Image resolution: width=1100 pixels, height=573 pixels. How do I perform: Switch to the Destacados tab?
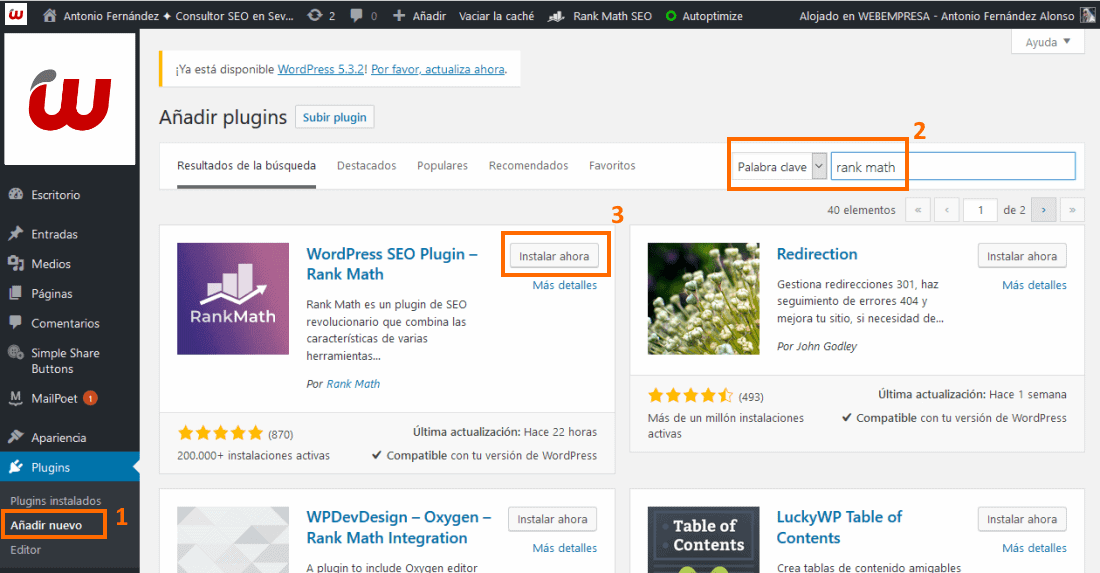[366, 166]
